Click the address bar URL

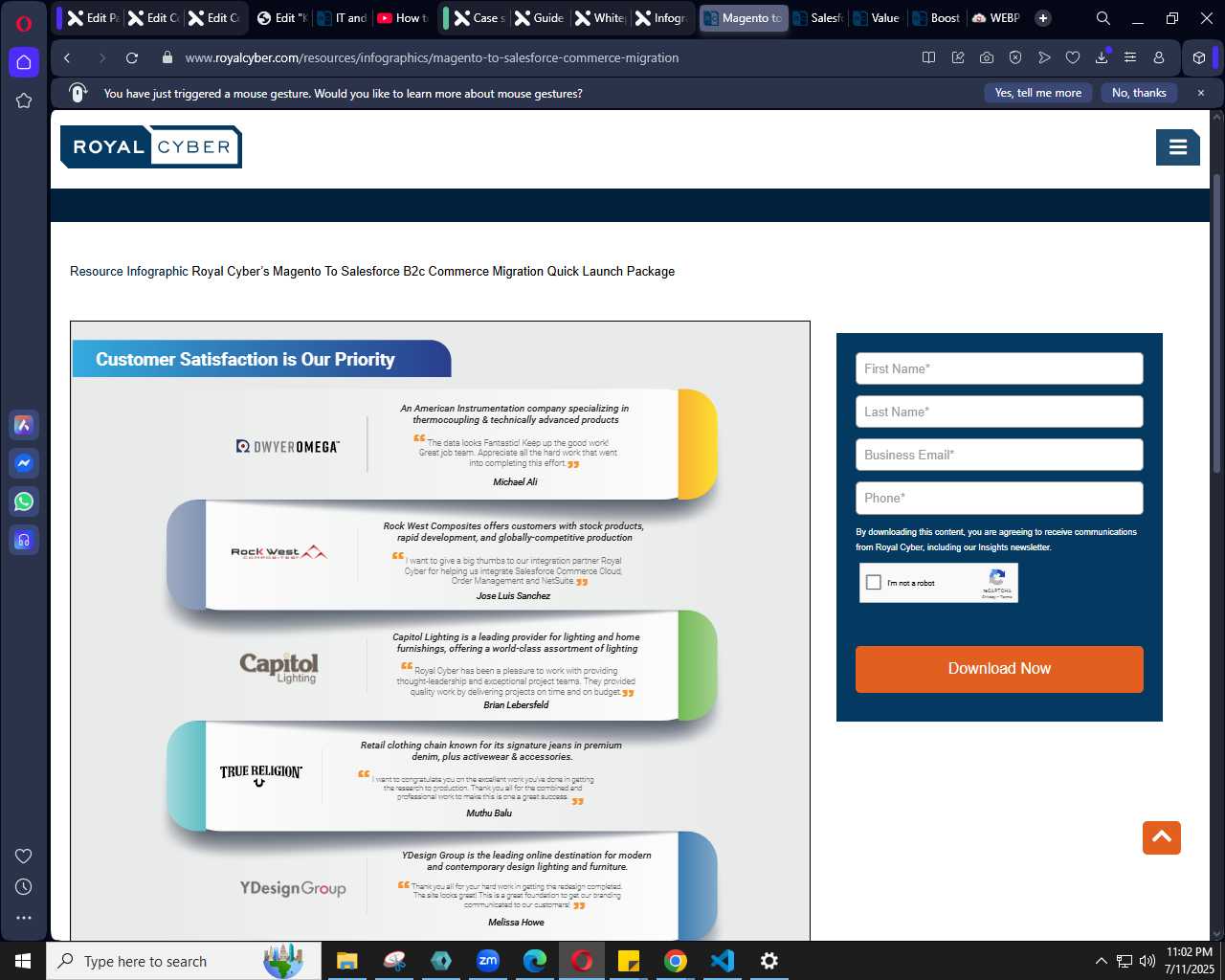(x=432, y=57)
